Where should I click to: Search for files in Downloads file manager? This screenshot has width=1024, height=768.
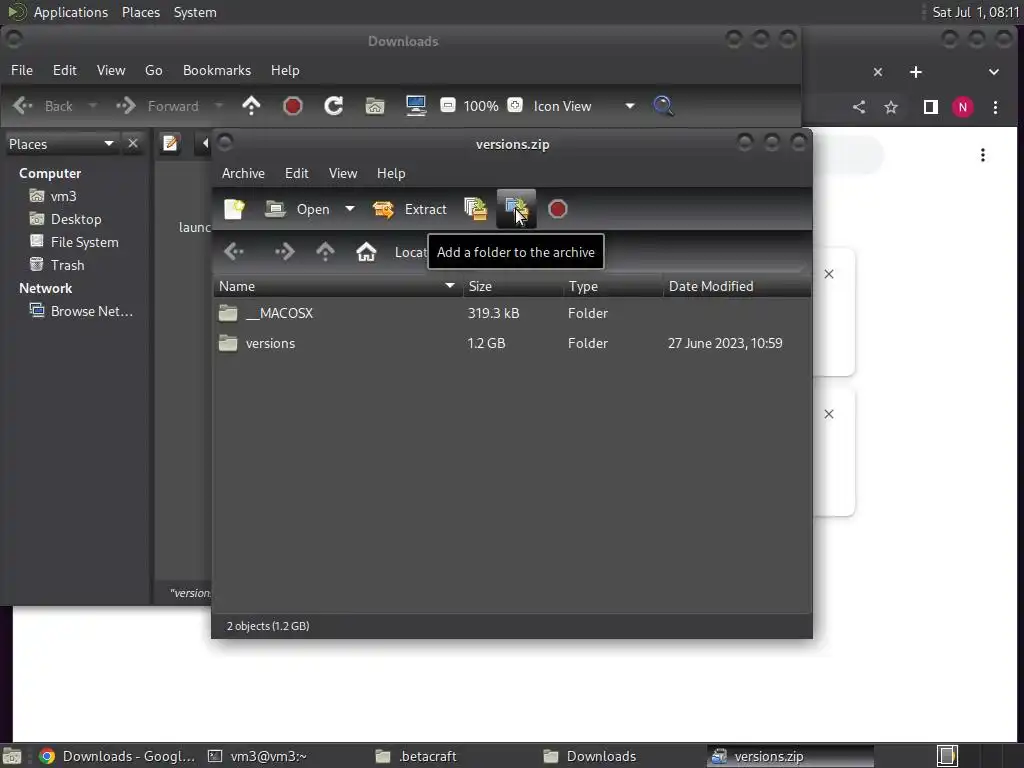(663, 106)
